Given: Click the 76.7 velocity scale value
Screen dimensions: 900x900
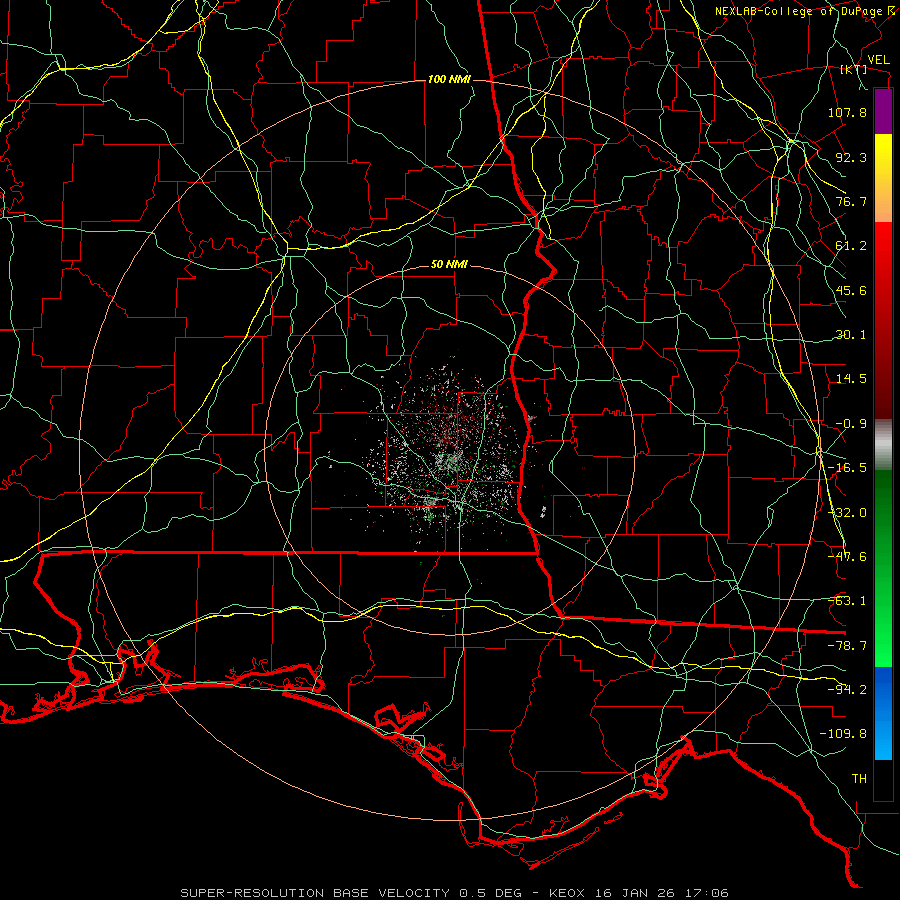Looking at the screenshot, I should [x=851, y=201].
